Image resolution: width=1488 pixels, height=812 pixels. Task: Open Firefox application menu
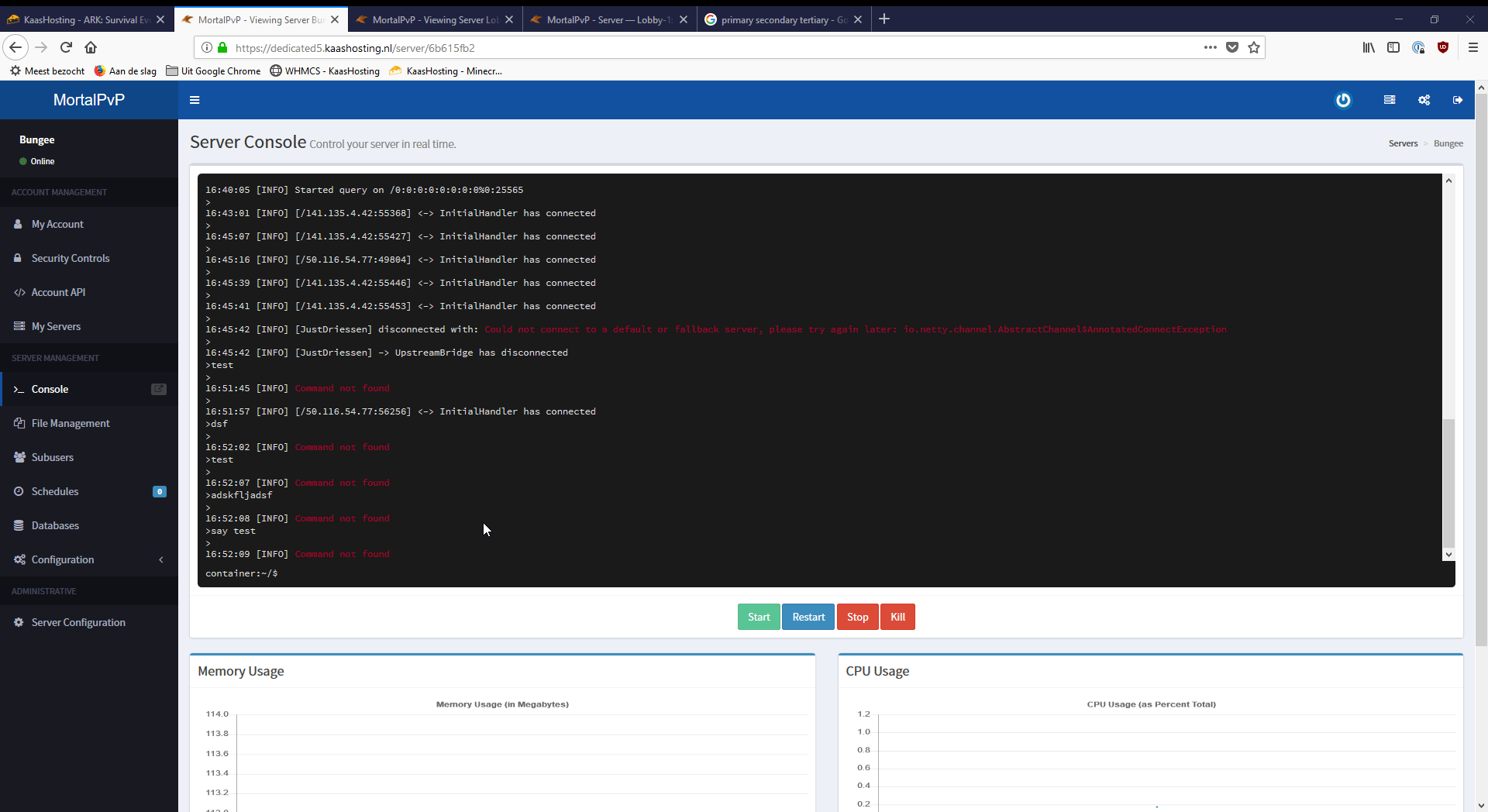(x=1473, y=47)
